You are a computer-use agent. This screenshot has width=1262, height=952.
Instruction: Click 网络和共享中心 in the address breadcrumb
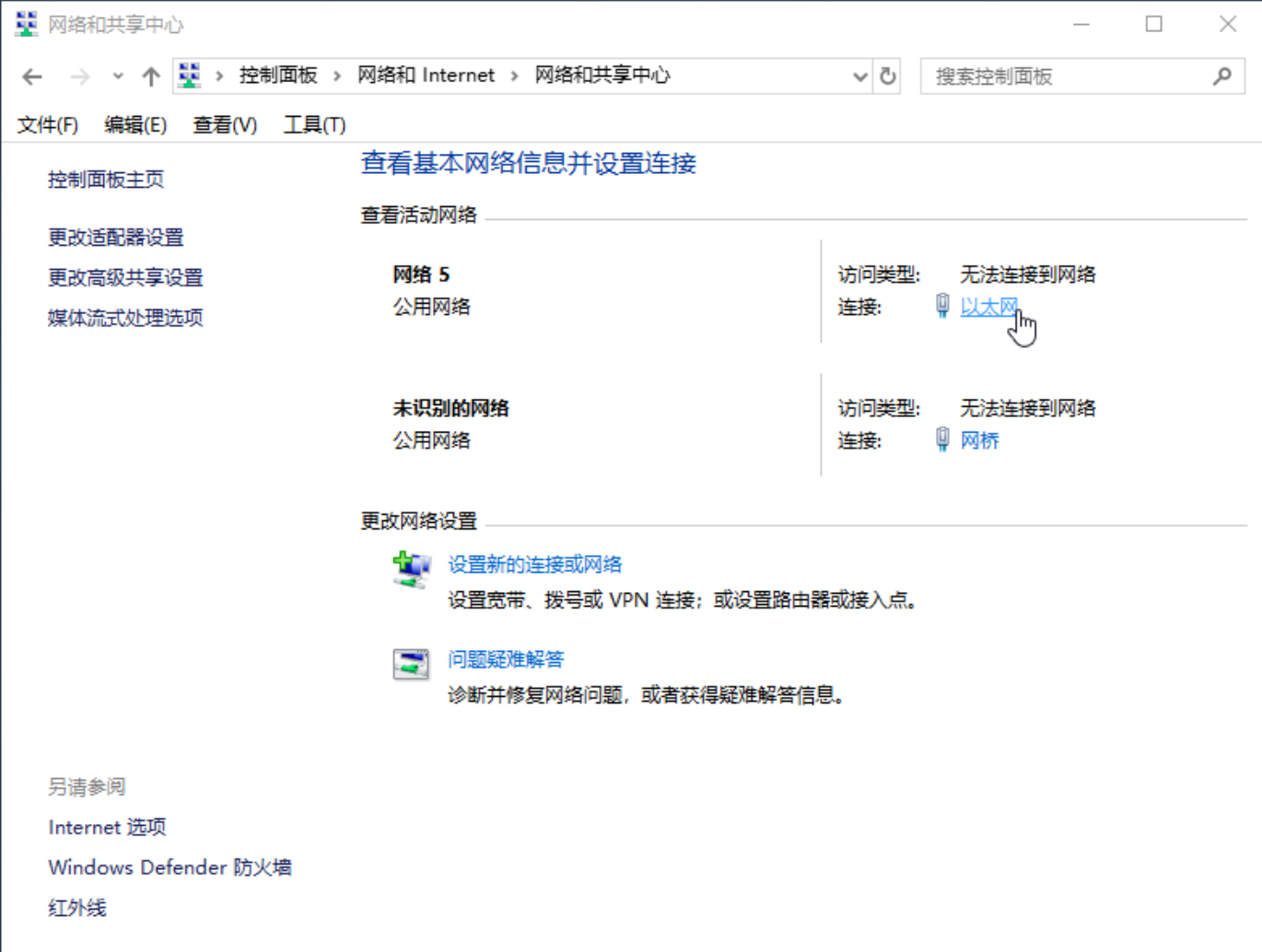pyautogui.click(x=602, y=75)
